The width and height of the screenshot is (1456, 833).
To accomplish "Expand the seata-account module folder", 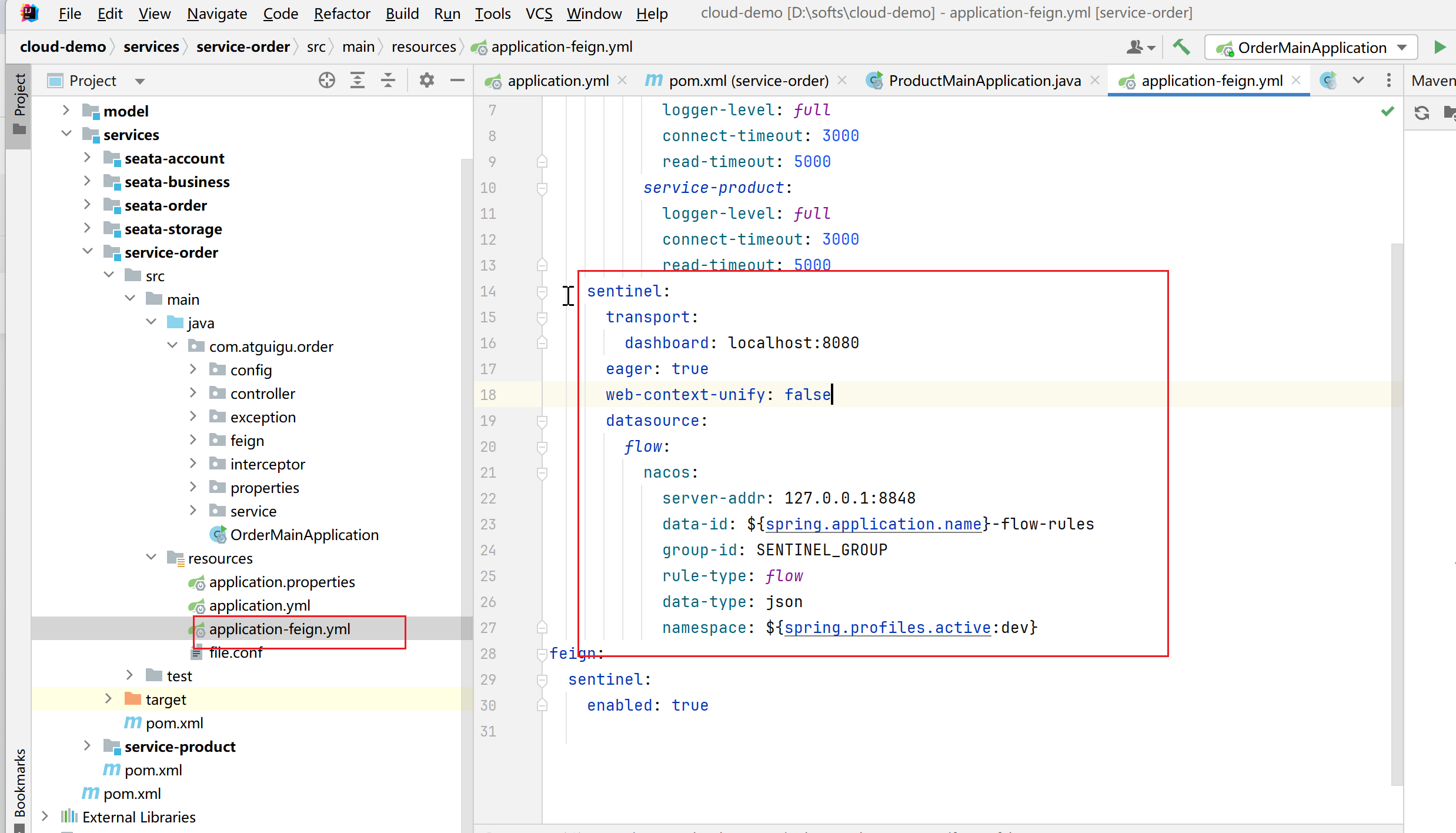I will point(87,158).
